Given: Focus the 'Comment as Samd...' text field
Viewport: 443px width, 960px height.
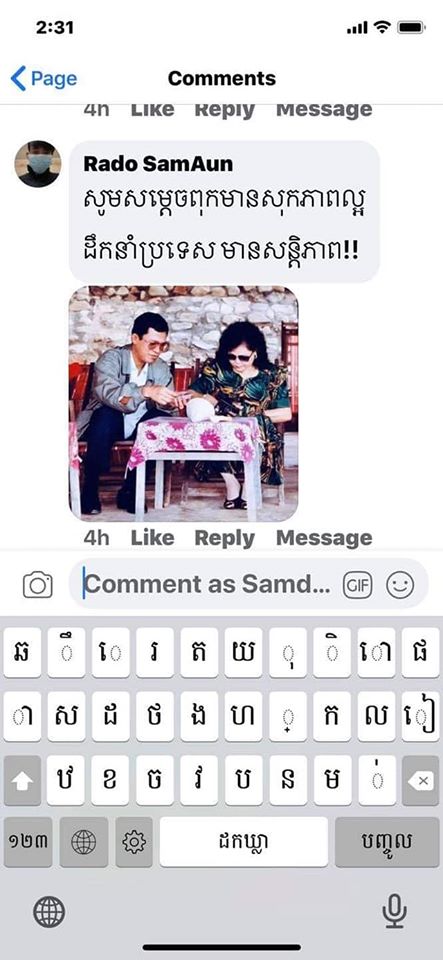Looking at the screenshot, I should pyautogui.click(x=207, y=585).
